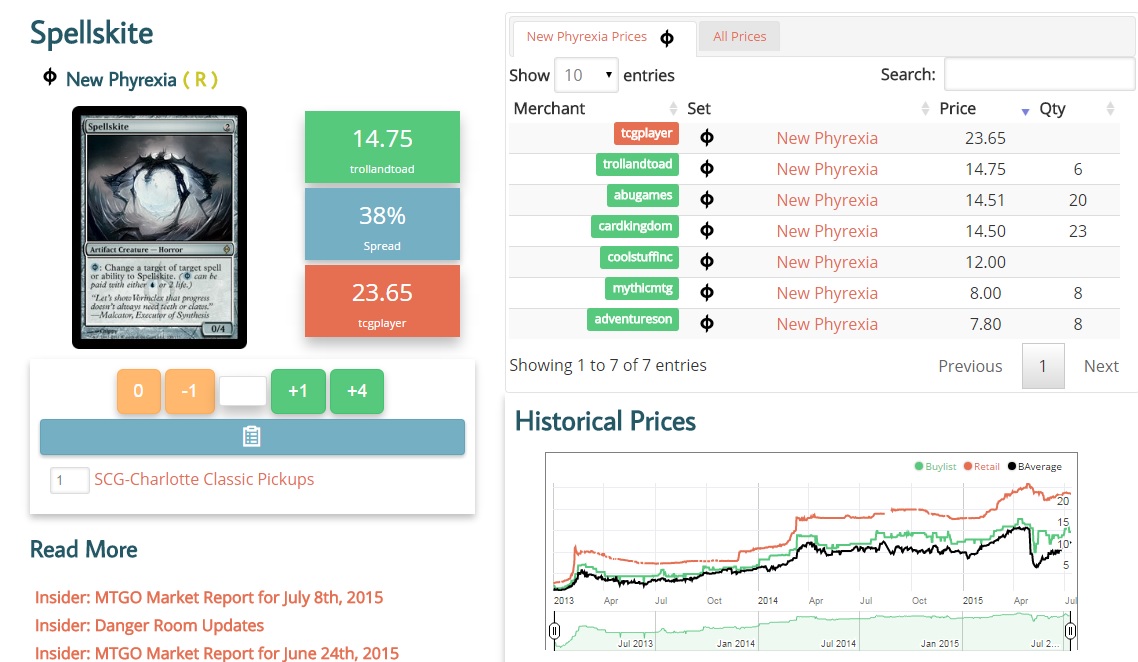Image resolution: width=1138 pixels, height=662 pixels.
Task: Go to the Next page of entries
Action: tap(1100, 366)
